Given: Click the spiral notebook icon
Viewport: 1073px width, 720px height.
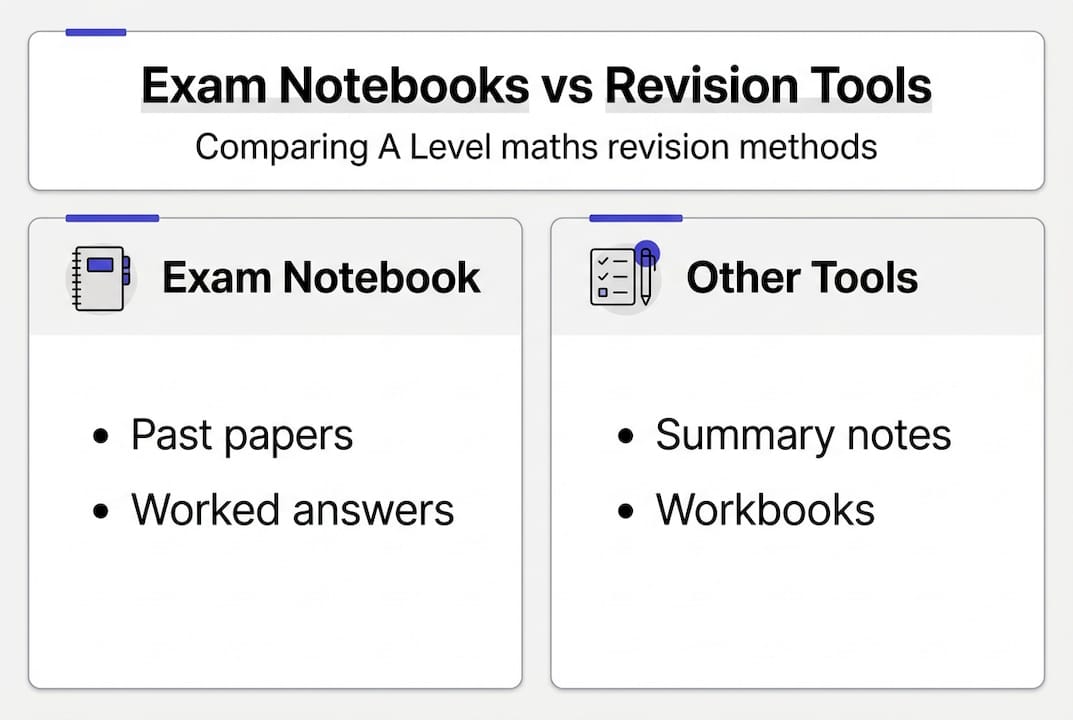Looking at the screenshot, I should click(x=99, y=278).
